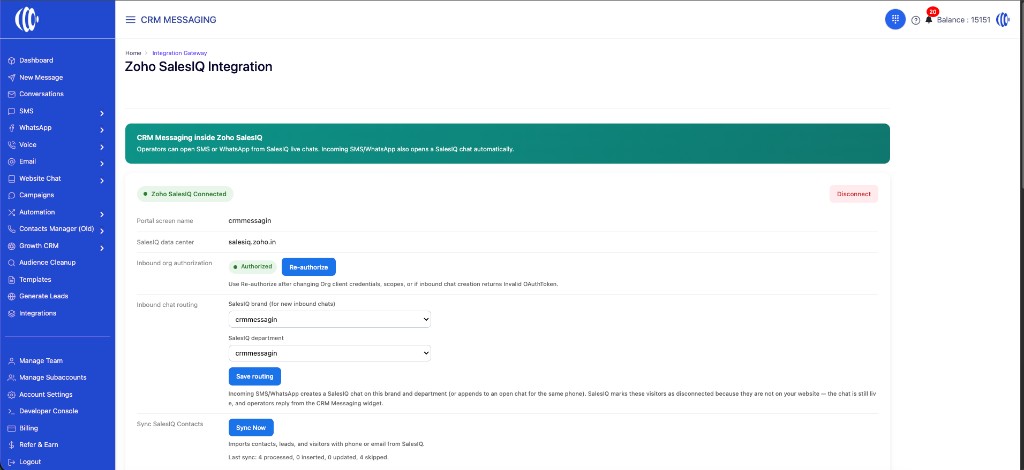The image size is (1024, 470).
Task: Select Campaigns in the sidebar
Action: pos(37,195)
